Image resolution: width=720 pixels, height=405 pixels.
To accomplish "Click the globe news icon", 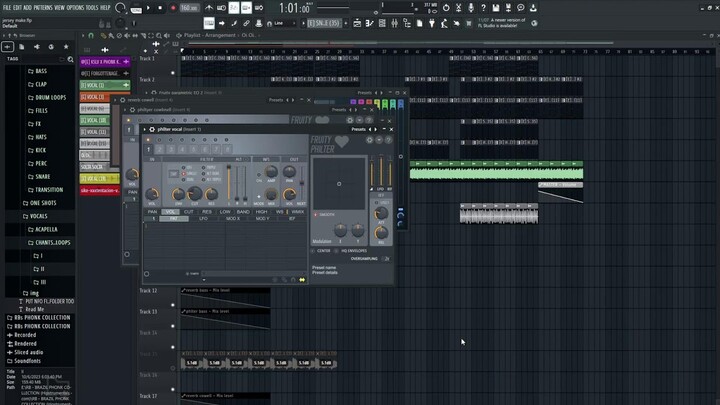I will [534, 23].
